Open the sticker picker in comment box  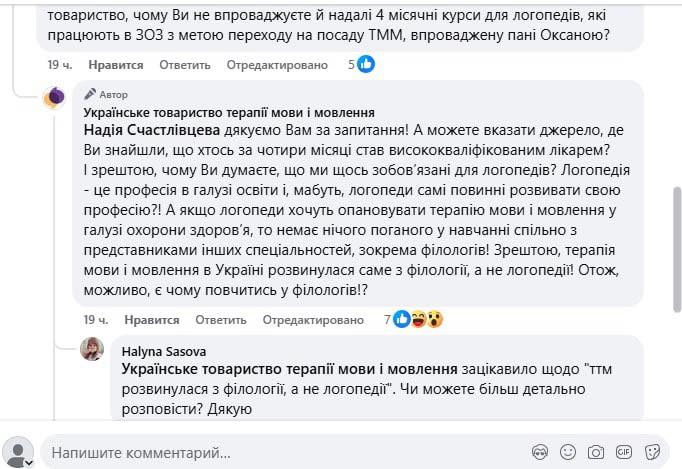654,452
